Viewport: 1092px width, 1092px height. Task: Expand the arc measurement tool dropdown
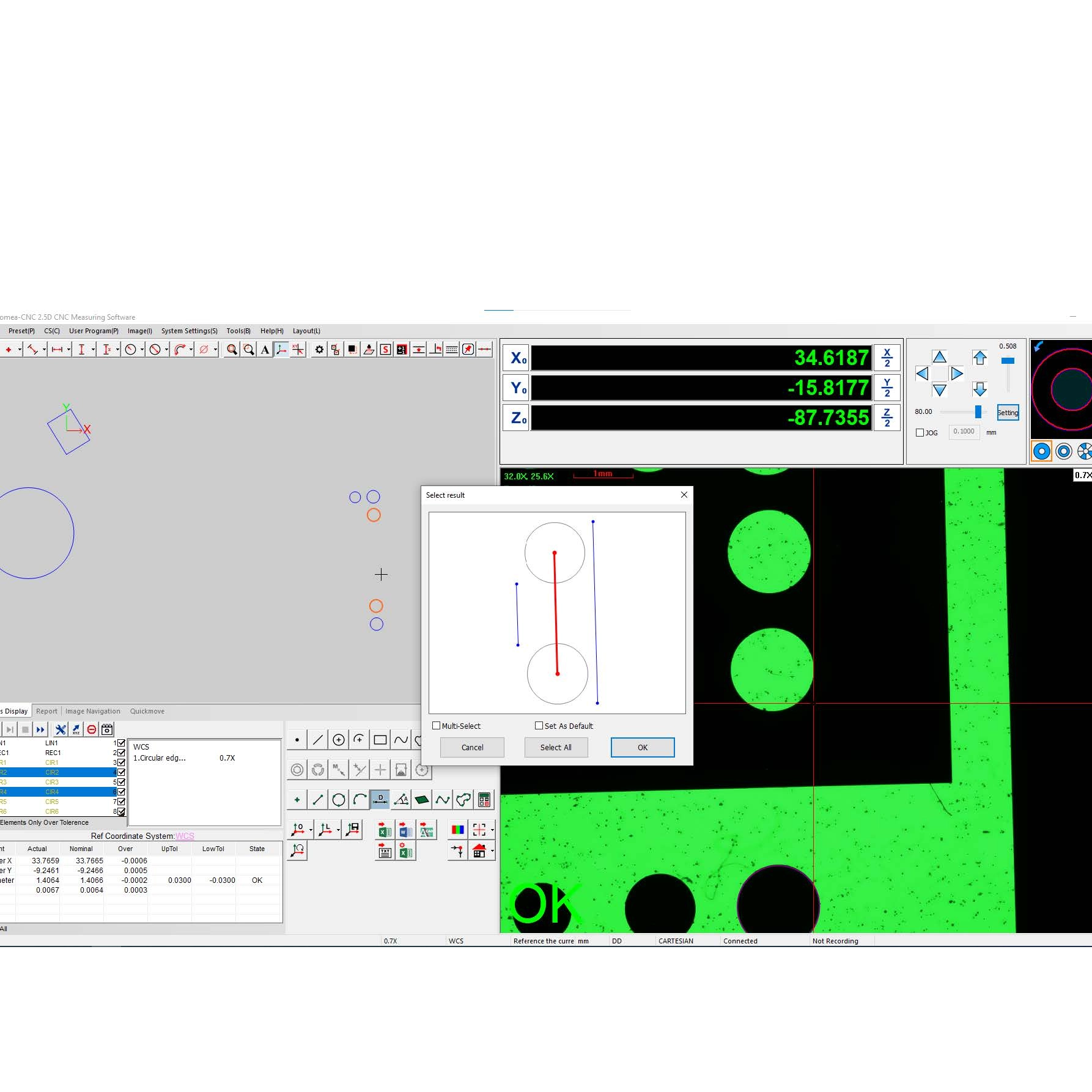click(x=190, y=350)
